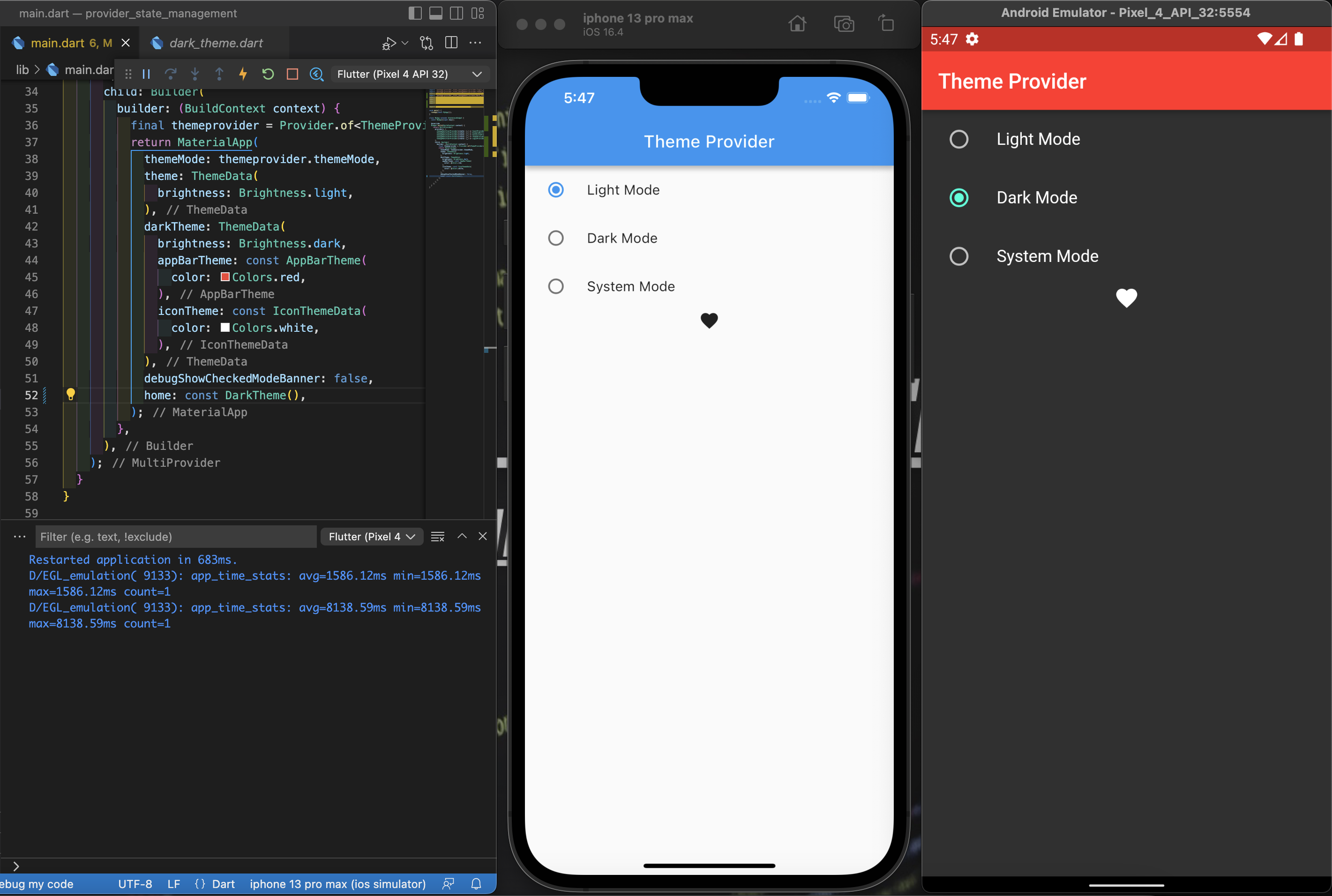Select Dark Mode radio on iPhone simulator

click(555, 238)
